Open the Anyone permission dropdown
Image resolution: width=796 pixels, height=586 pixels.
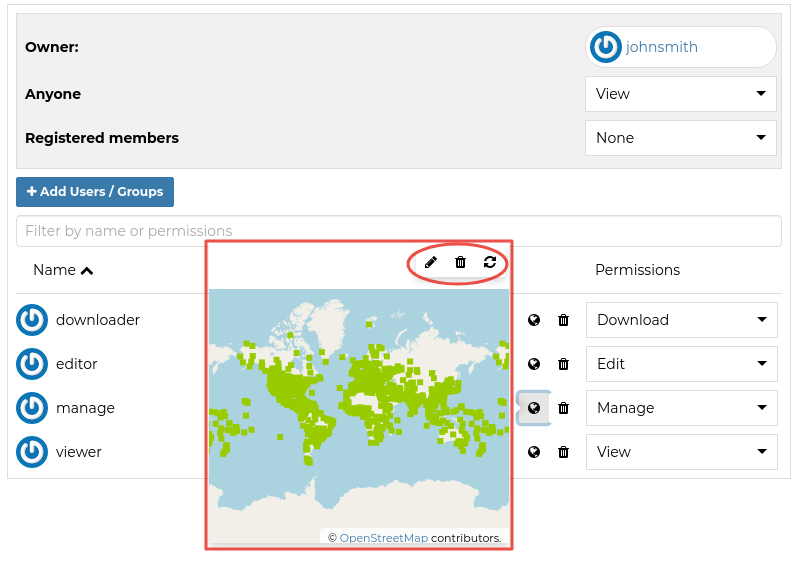tap(680, 94)
